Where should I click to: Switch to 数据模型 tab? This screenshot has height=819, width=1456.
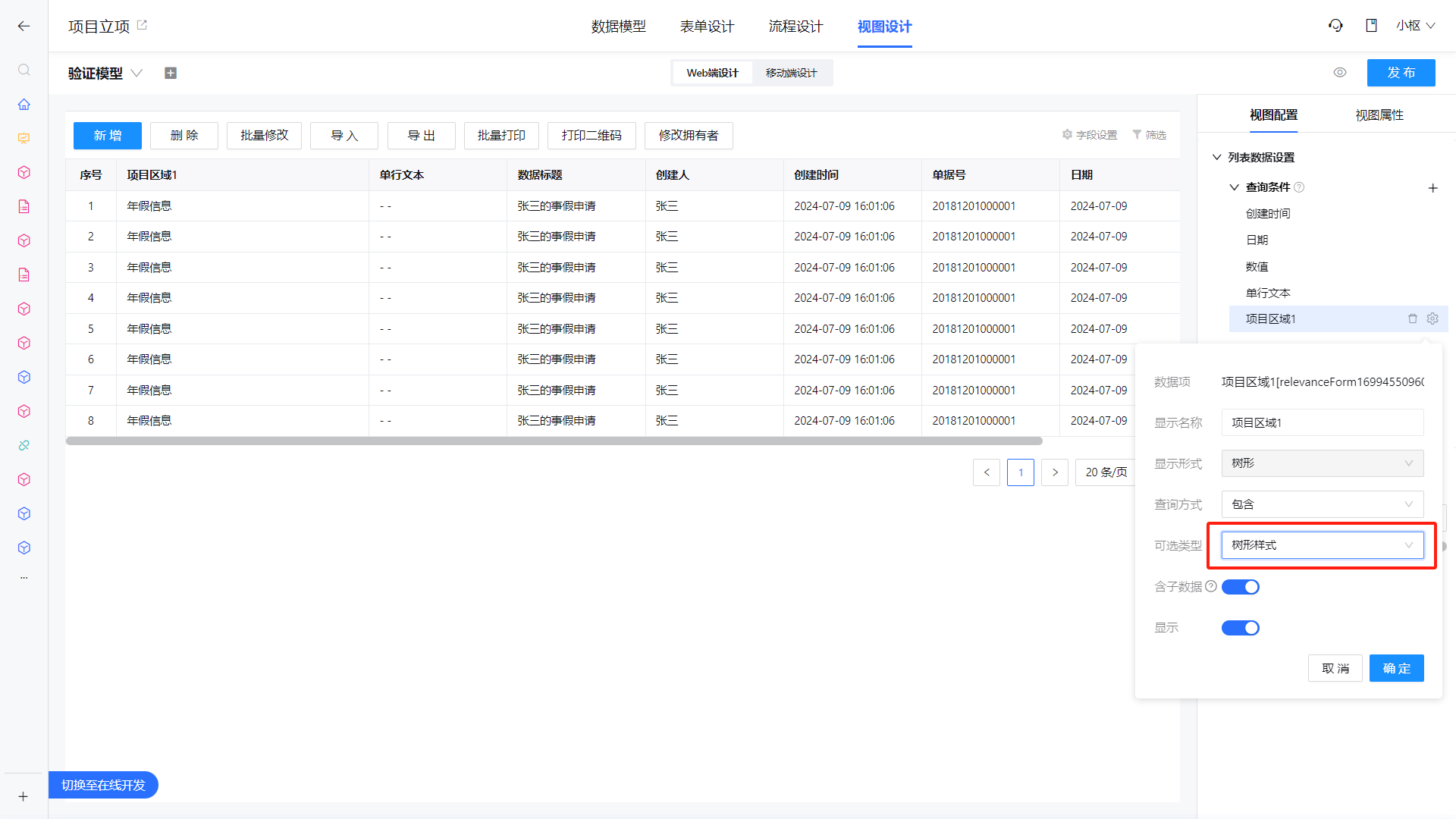(618, 27)
